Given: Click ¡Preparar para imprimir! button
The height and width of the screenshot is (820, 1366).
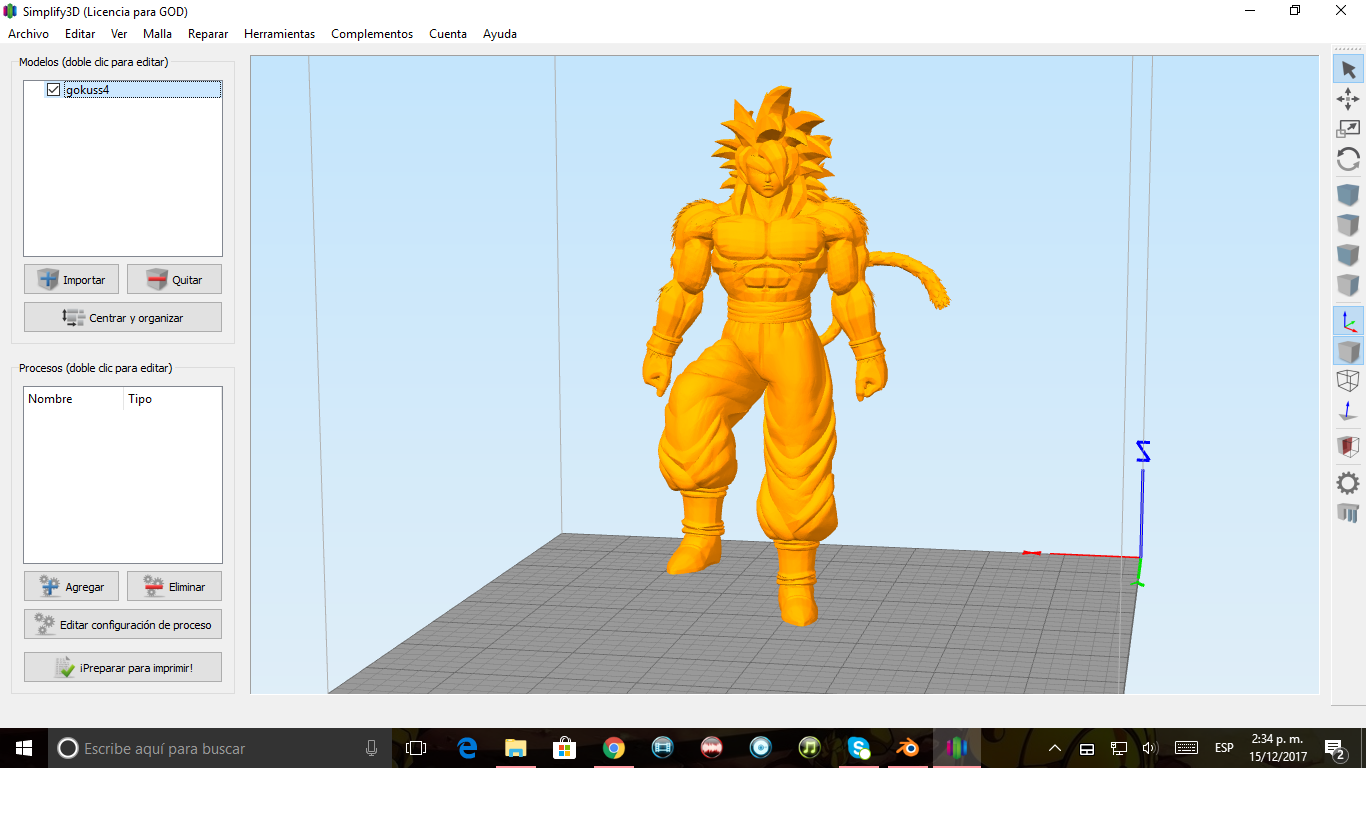Looking at the screenshot, I should pyautogui.click(x=123, y=667).
